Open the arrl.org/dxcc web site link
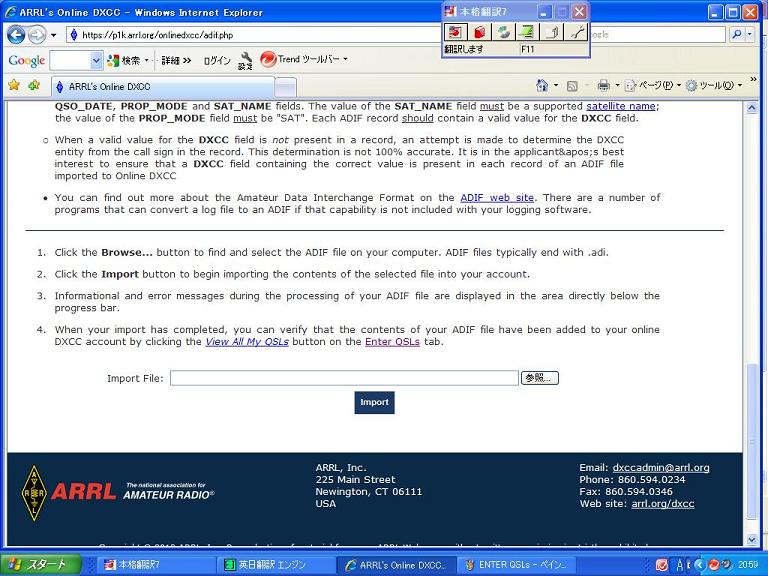The height and width of the screenshot is (576, 768). click(x=663, y=504)
